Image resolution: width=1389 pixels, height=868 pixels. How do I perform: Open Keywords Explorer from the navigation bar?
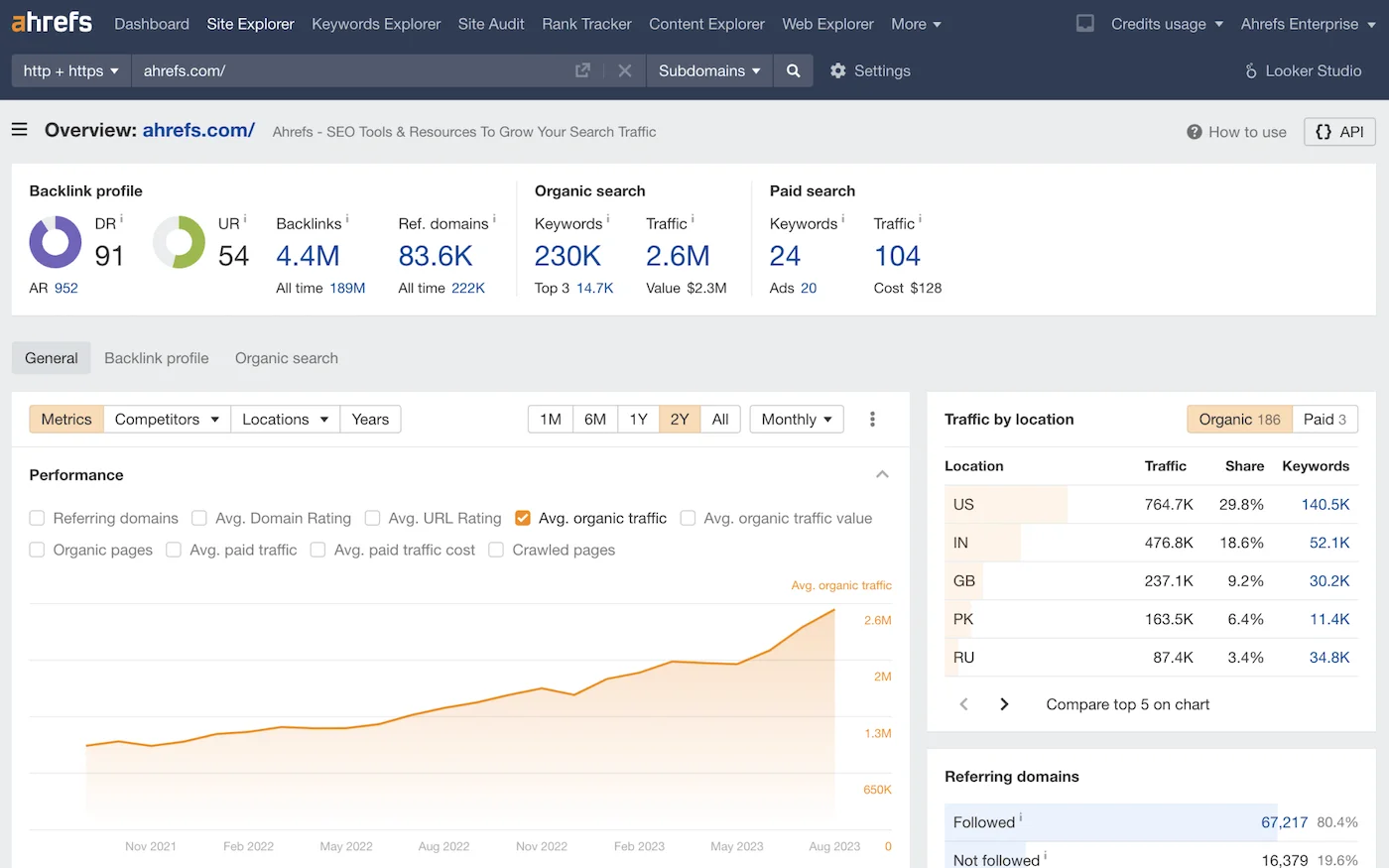tap(376, 24)
